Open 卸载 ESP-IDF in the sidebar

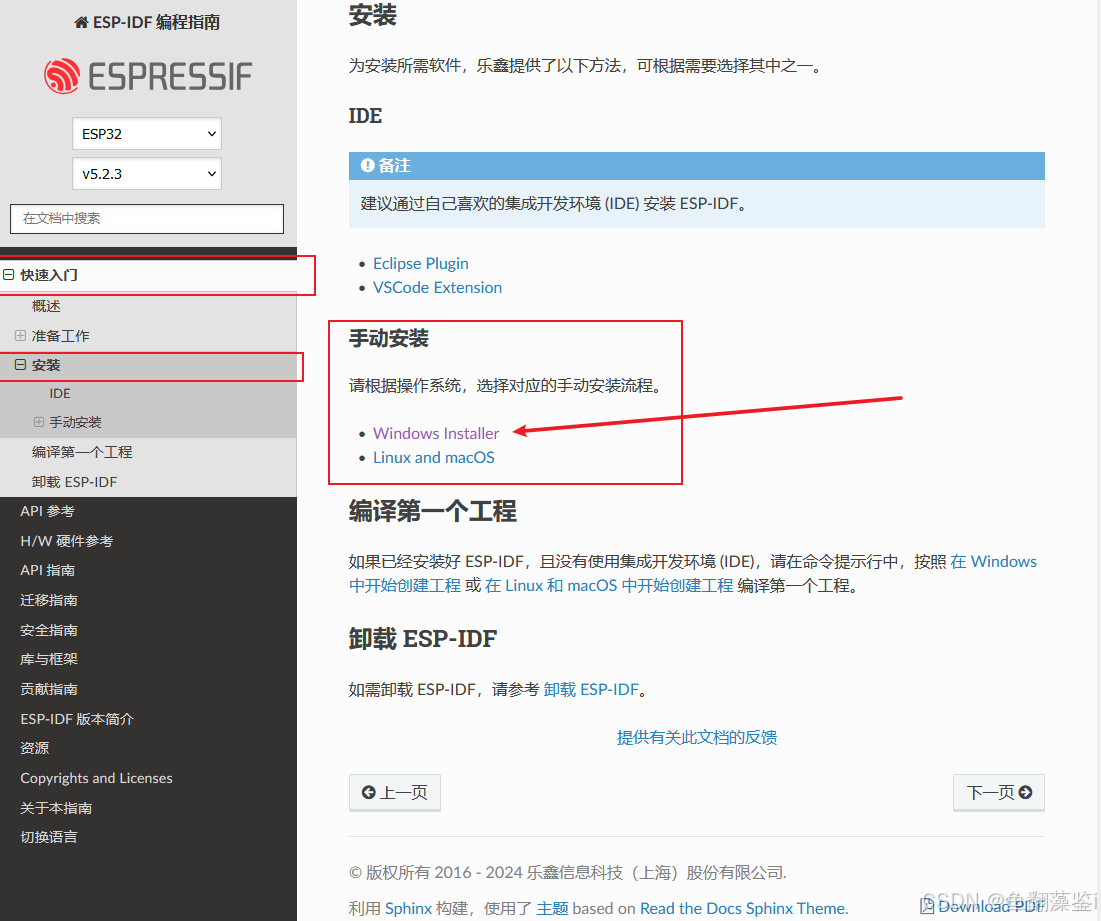74,482
